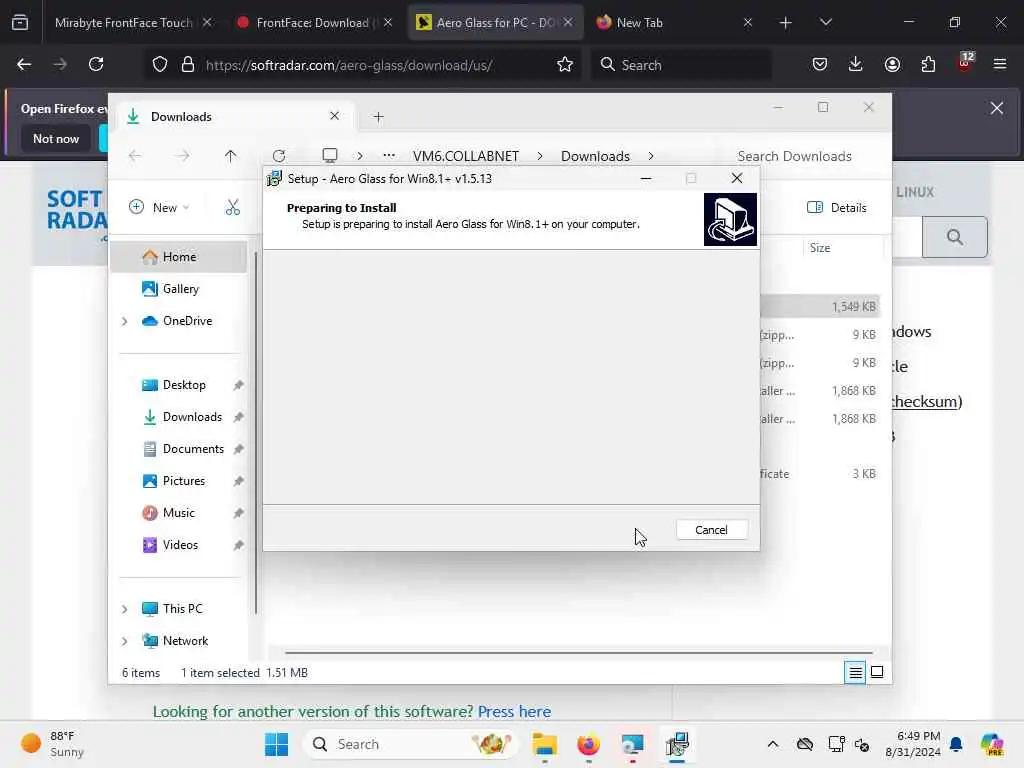Select Aero Glass for PC tab
This screenshot has height=768, width=1024.
click(x=494, y=22)
